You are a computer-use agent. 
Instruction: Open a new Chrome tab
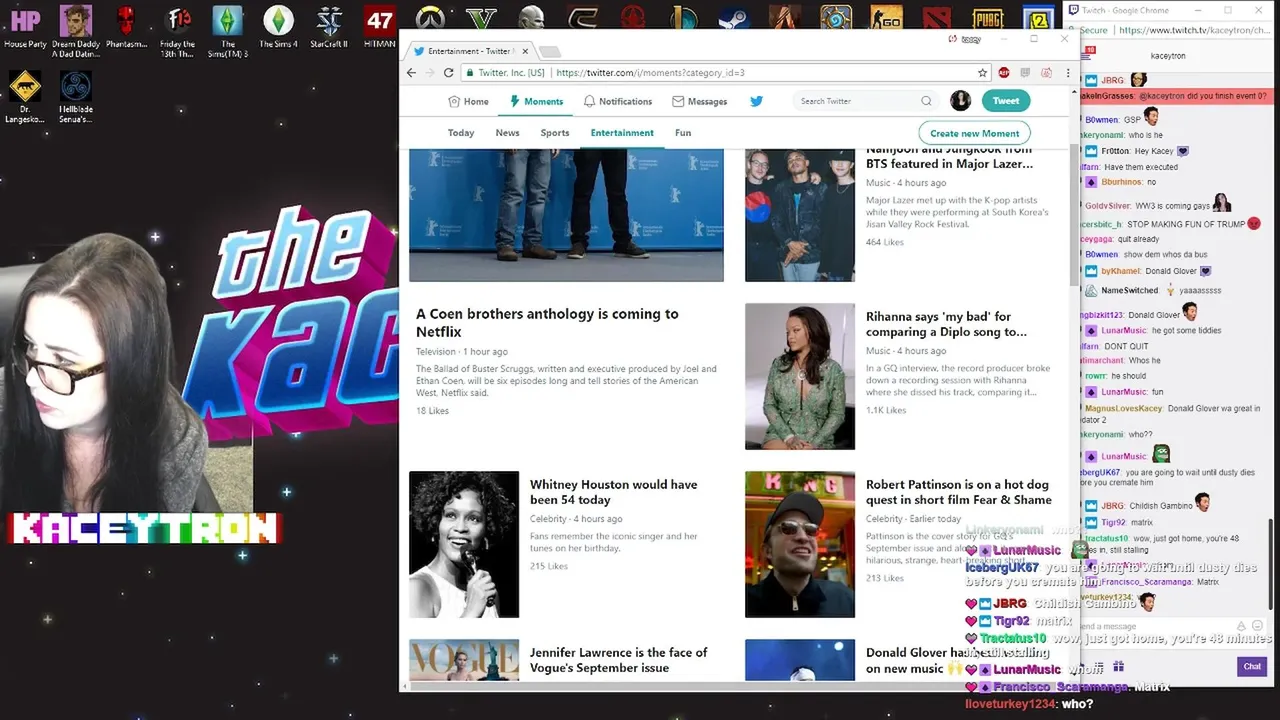(549, 52)
